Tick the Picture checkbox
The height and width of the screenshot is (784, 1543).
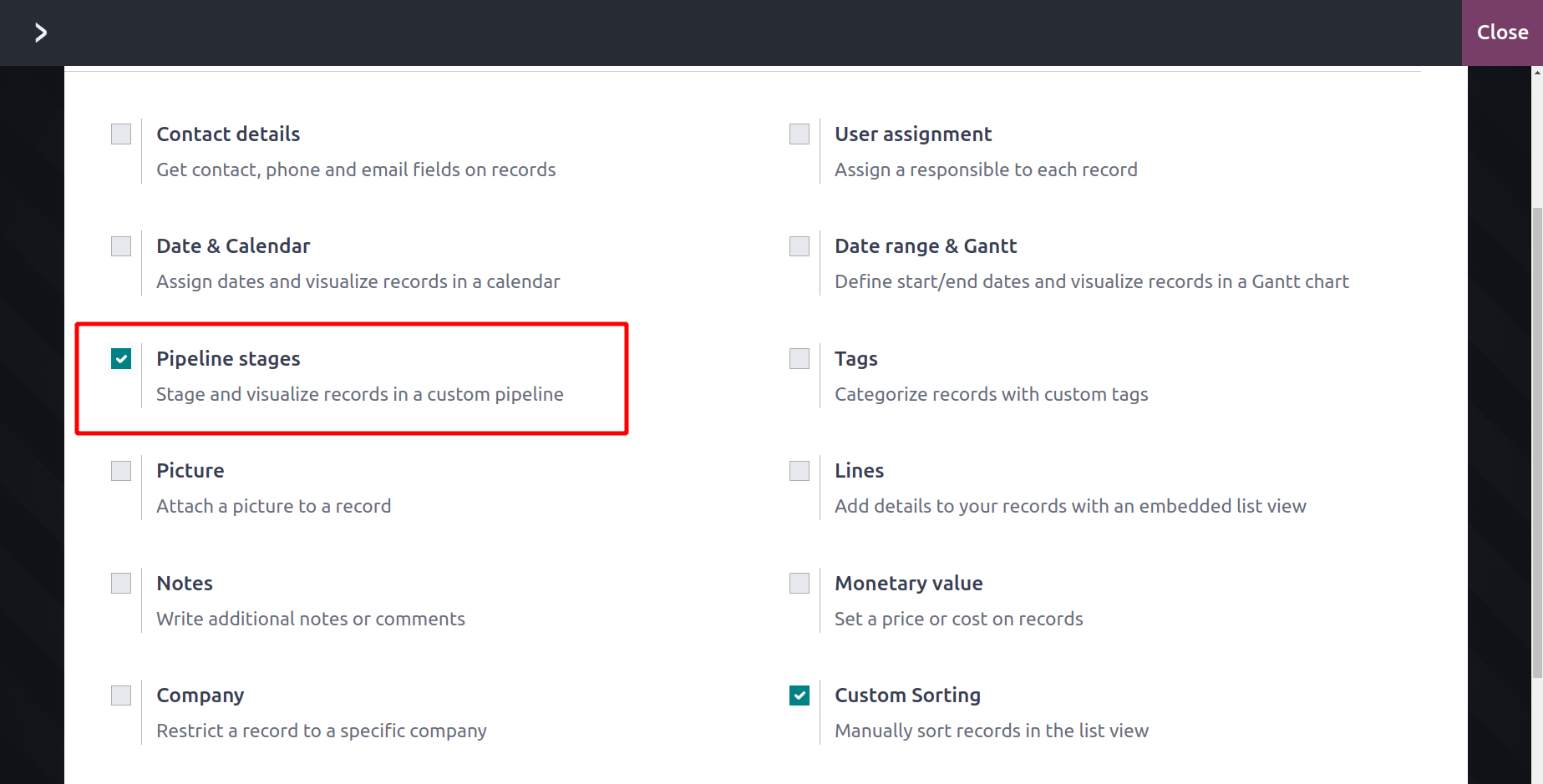121,471
